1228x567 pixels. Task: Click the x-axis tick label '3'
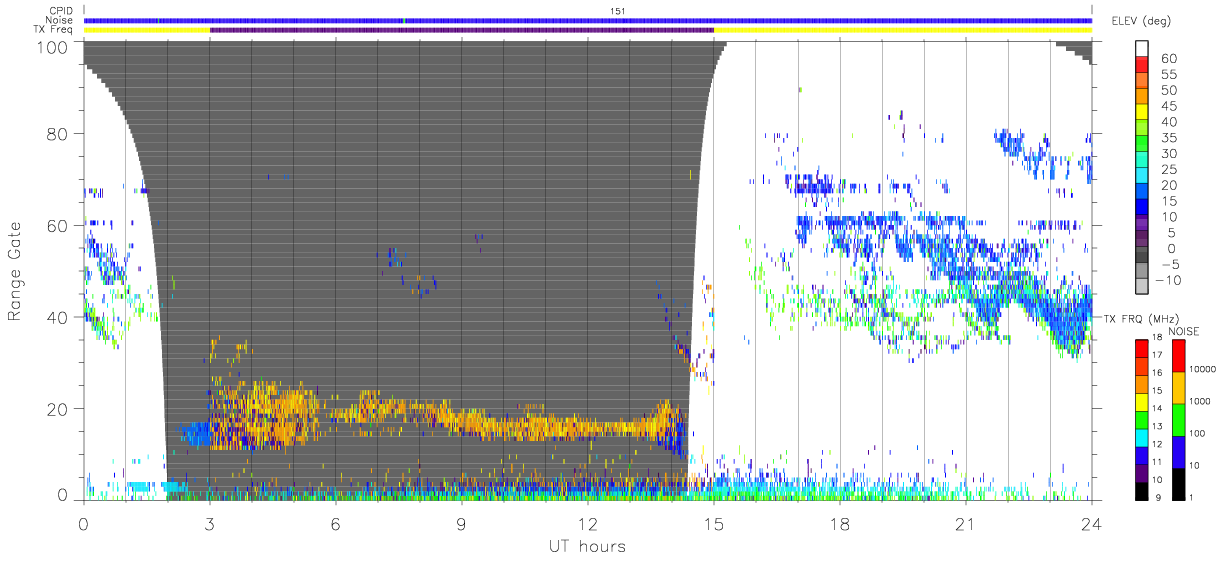click(x=209, y=522)
